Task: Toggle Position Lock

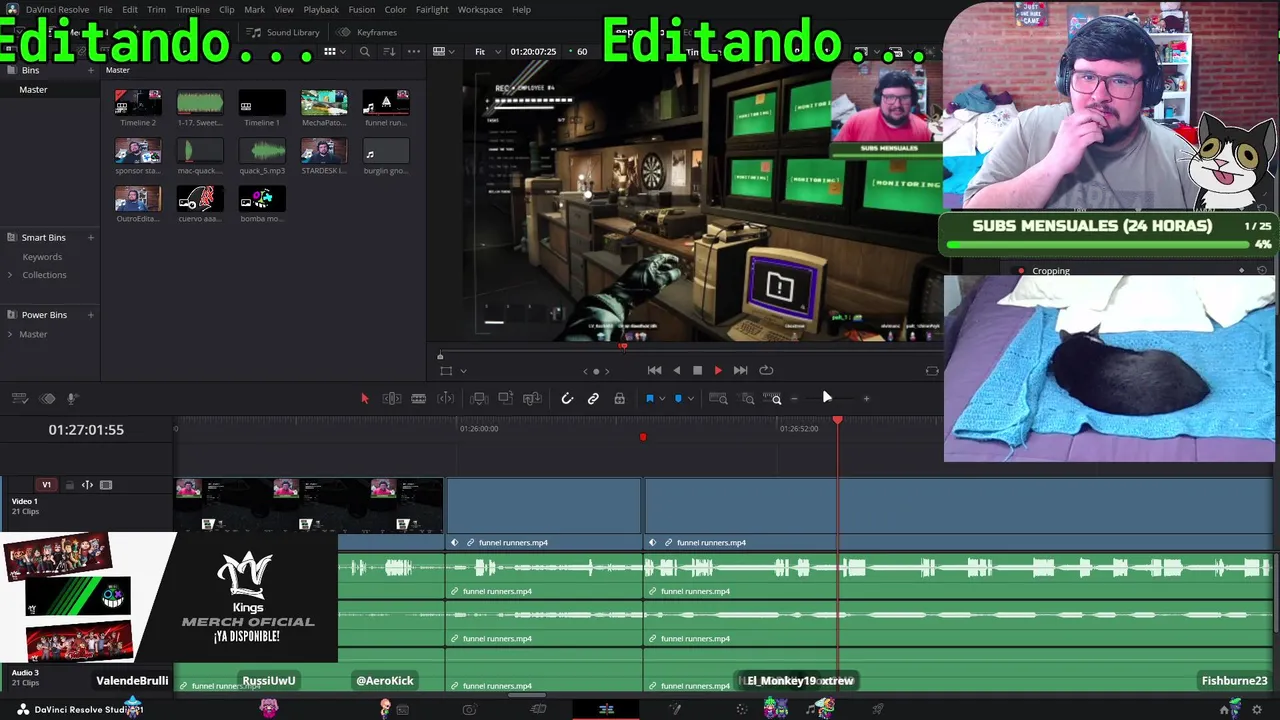Action: click(620, 399)
